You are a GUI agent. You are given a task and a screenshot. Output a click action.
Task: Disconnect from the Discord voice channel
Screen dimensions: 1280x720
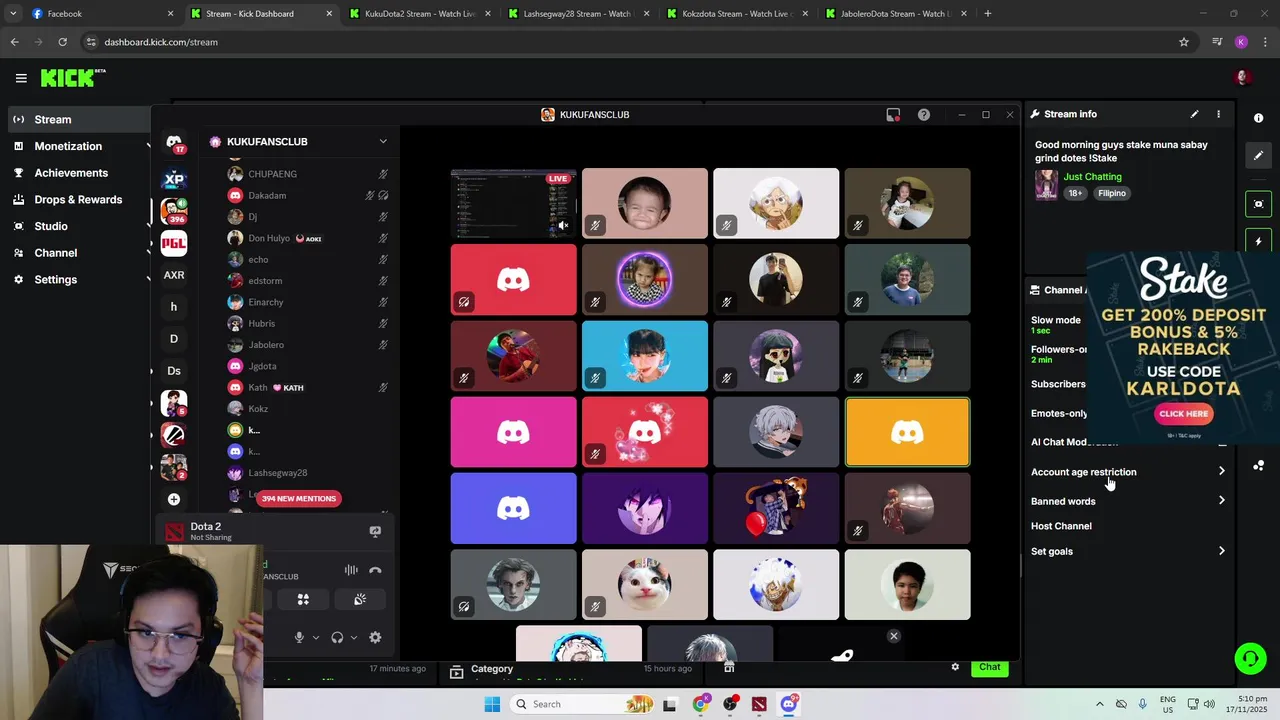tap(375, 570)
